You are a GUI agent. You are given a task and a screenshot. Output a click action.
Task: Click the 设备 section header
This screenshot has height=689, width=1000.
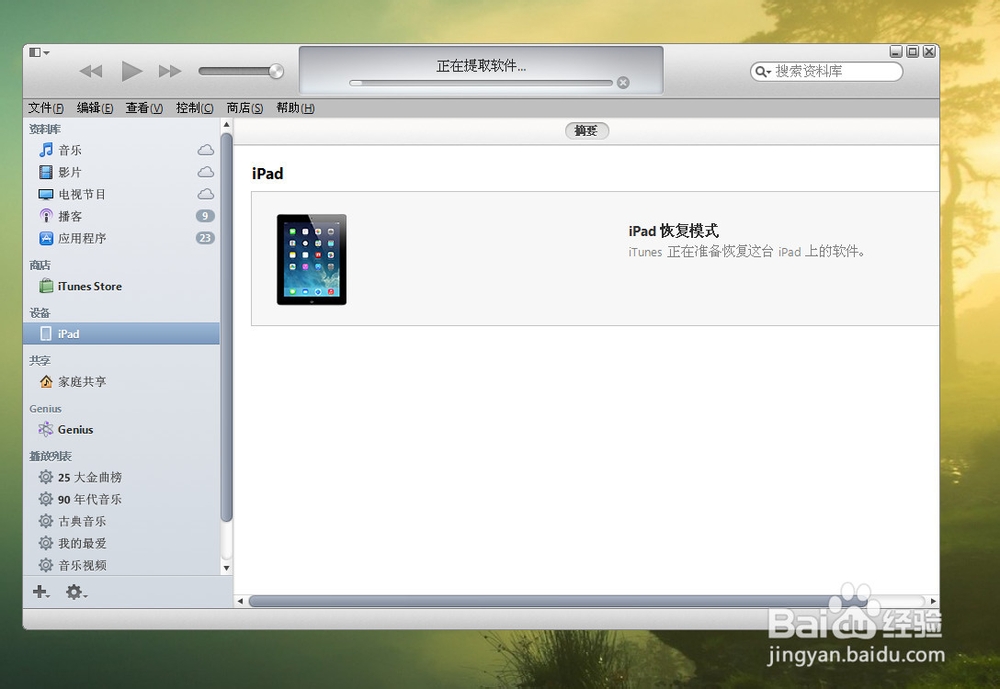pyautogui.click(x=40, y=313)
